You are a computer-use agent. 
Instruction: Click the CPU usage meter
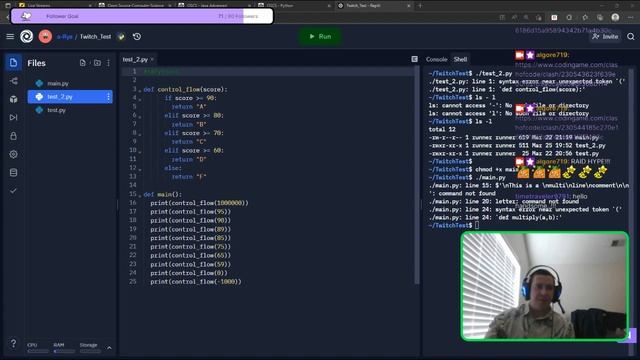[38, 348]
